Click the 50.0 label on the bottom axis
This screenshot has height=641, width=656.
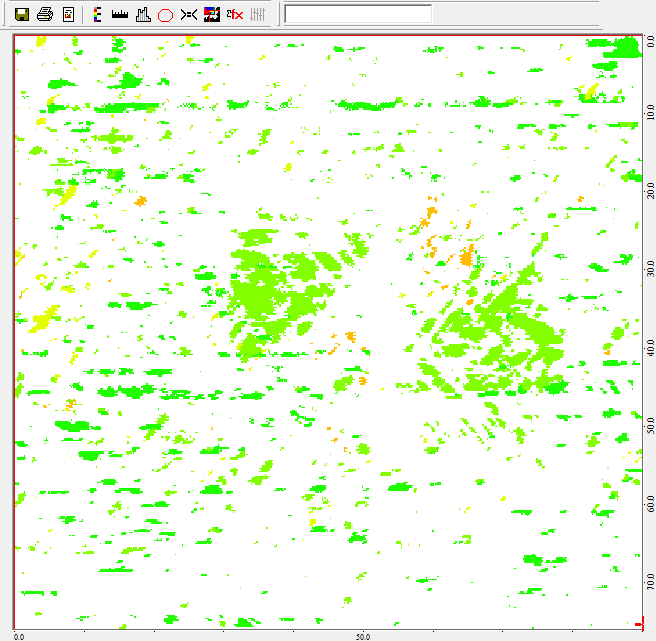[x=363, y=636]
